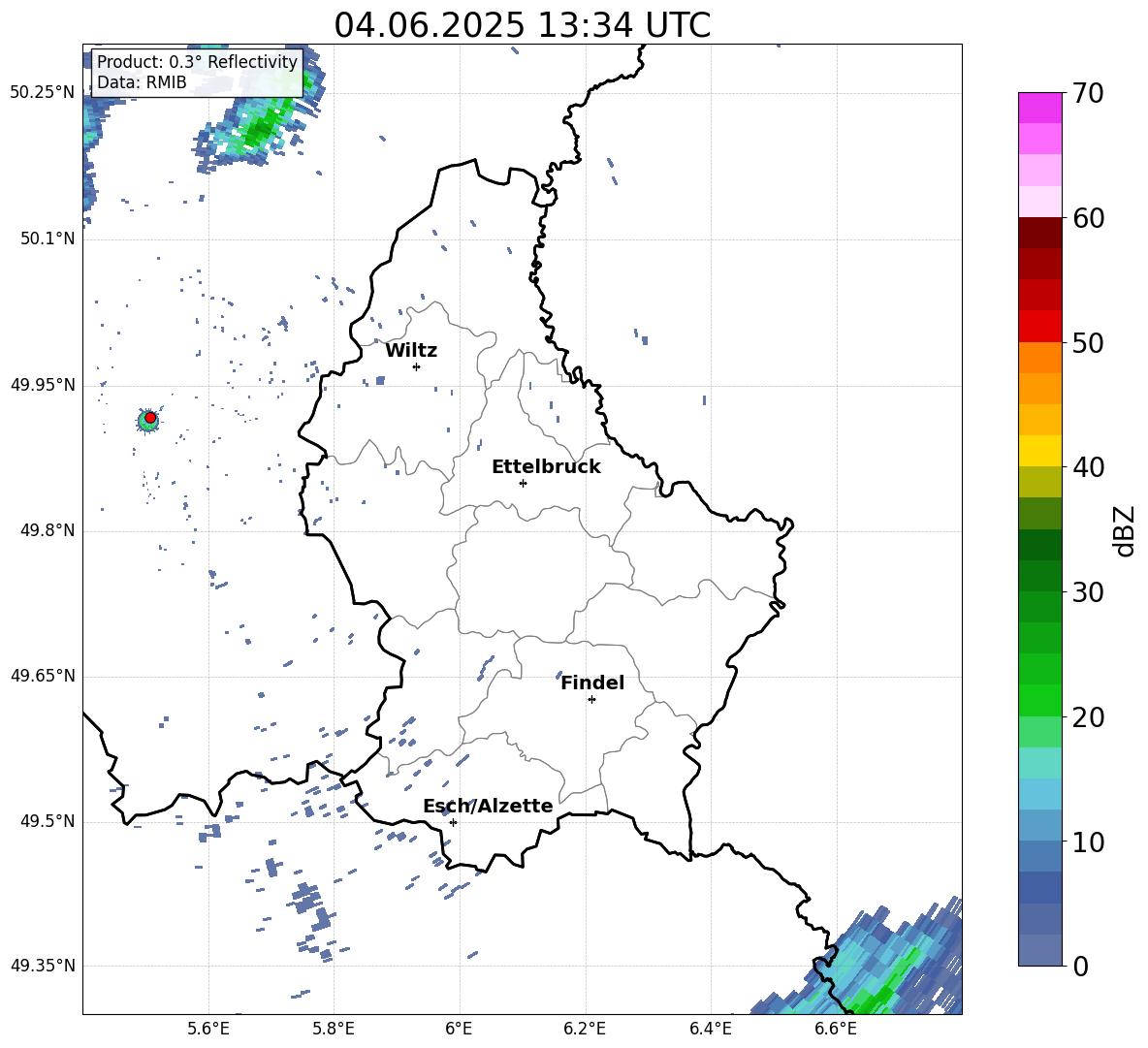Click the 49.95°N latitude label
Viewport: 1148px width, 1048px height.
(x=43, y=385)
